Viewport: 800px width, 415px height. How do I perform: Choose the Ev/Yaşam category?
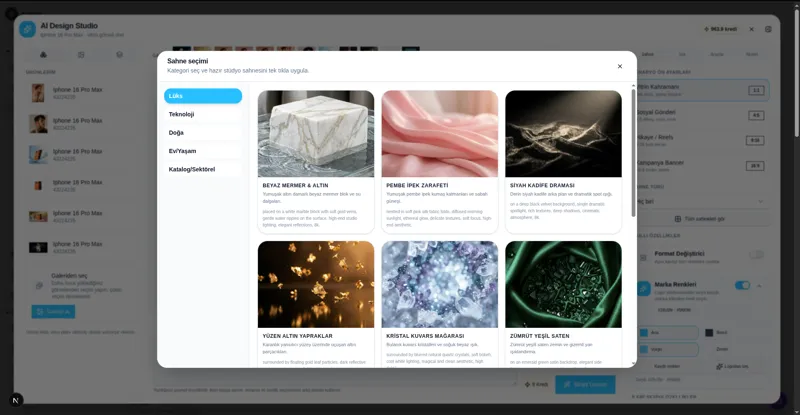click(x=203, y=151)
